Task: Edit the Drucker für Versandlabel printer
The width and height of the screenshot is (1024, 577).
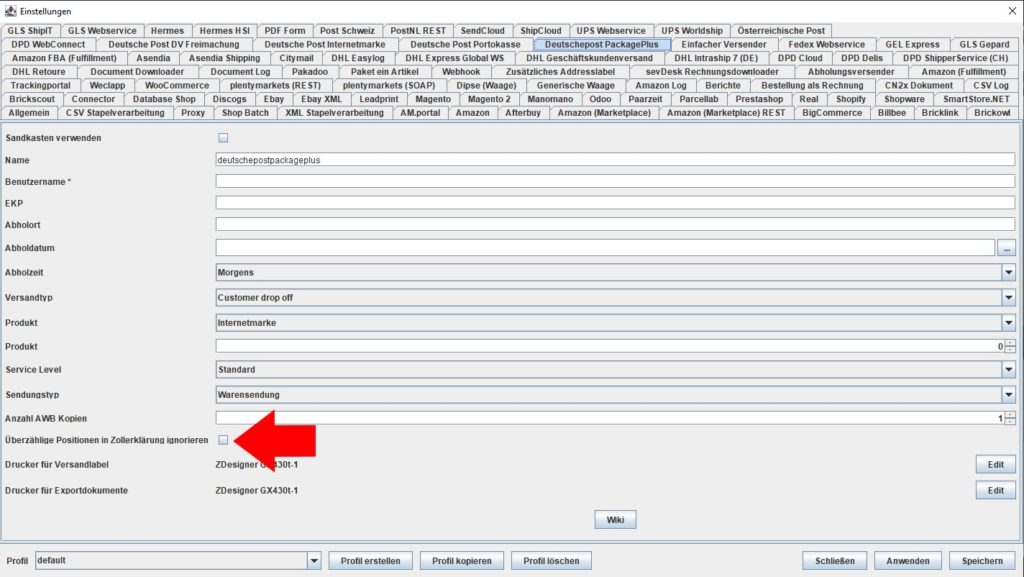Action: point(995,465)
